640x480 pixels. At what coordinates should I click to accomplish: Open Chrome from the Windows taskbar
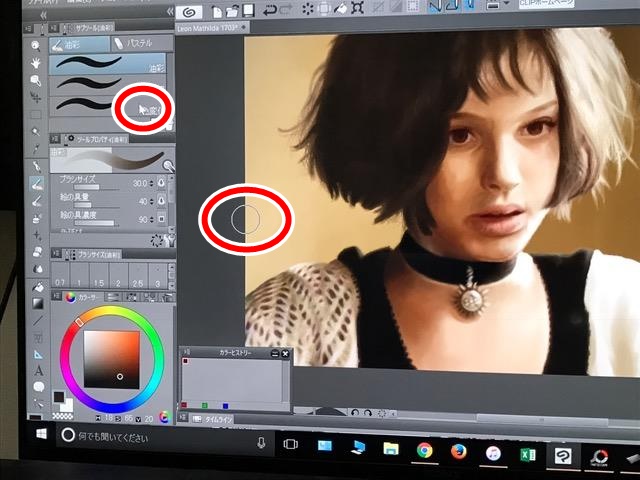click(424, 450)
